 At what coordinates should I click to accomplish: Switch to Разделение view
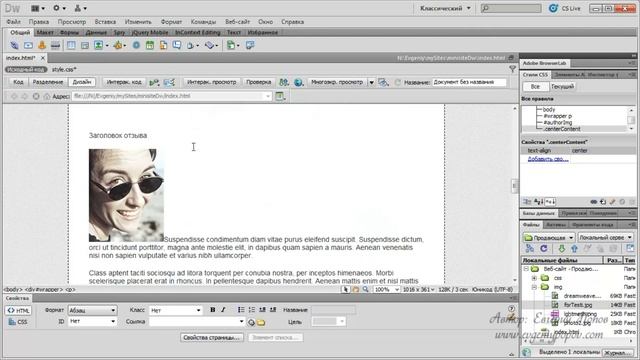click(48, 82)
